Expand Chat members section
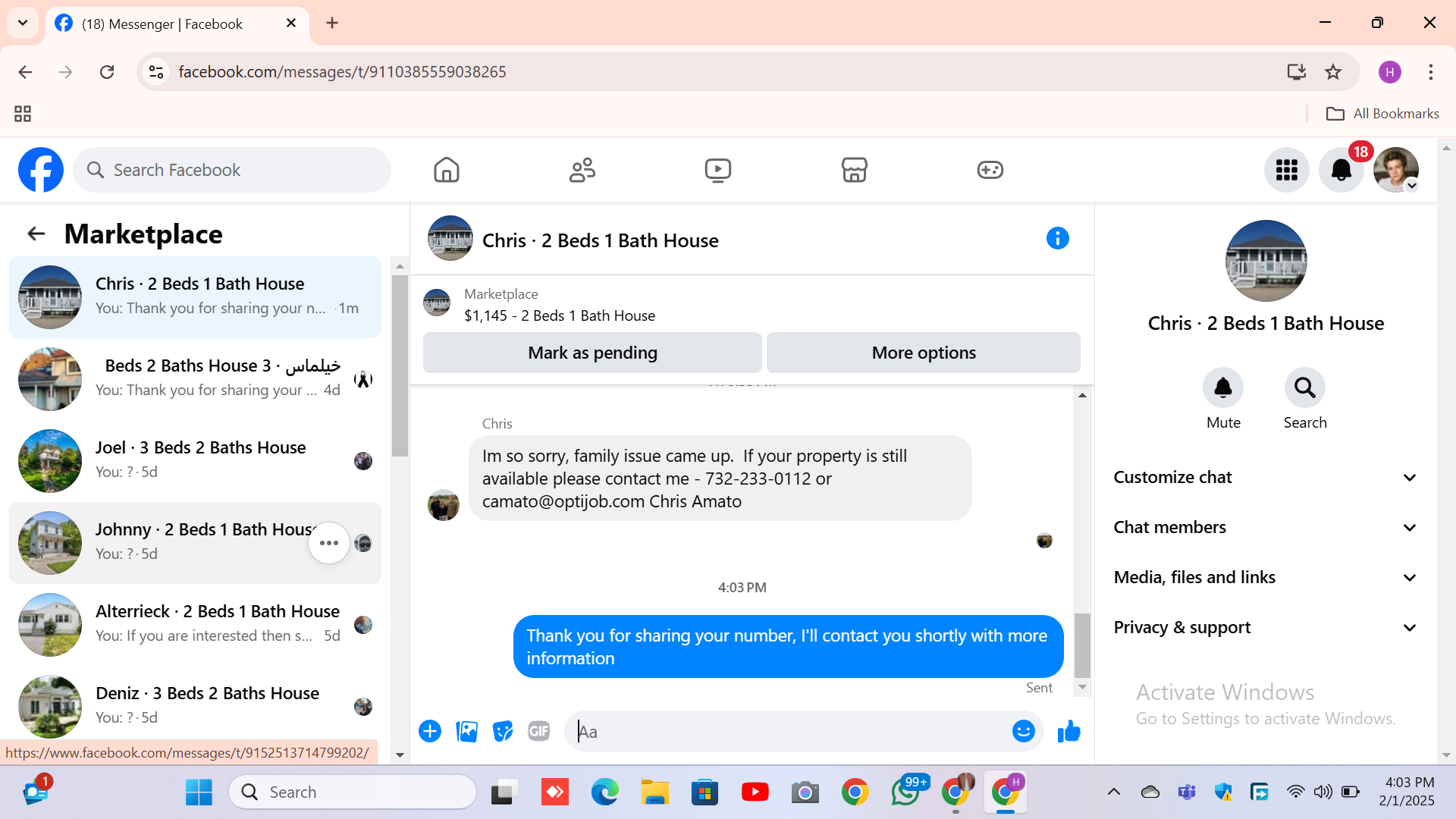 click(x=1265, y=528)
